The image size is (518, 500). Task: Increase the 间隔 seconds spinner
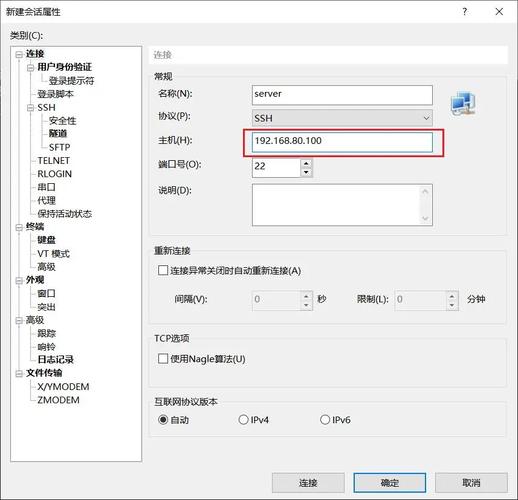(x=306, y=296)
